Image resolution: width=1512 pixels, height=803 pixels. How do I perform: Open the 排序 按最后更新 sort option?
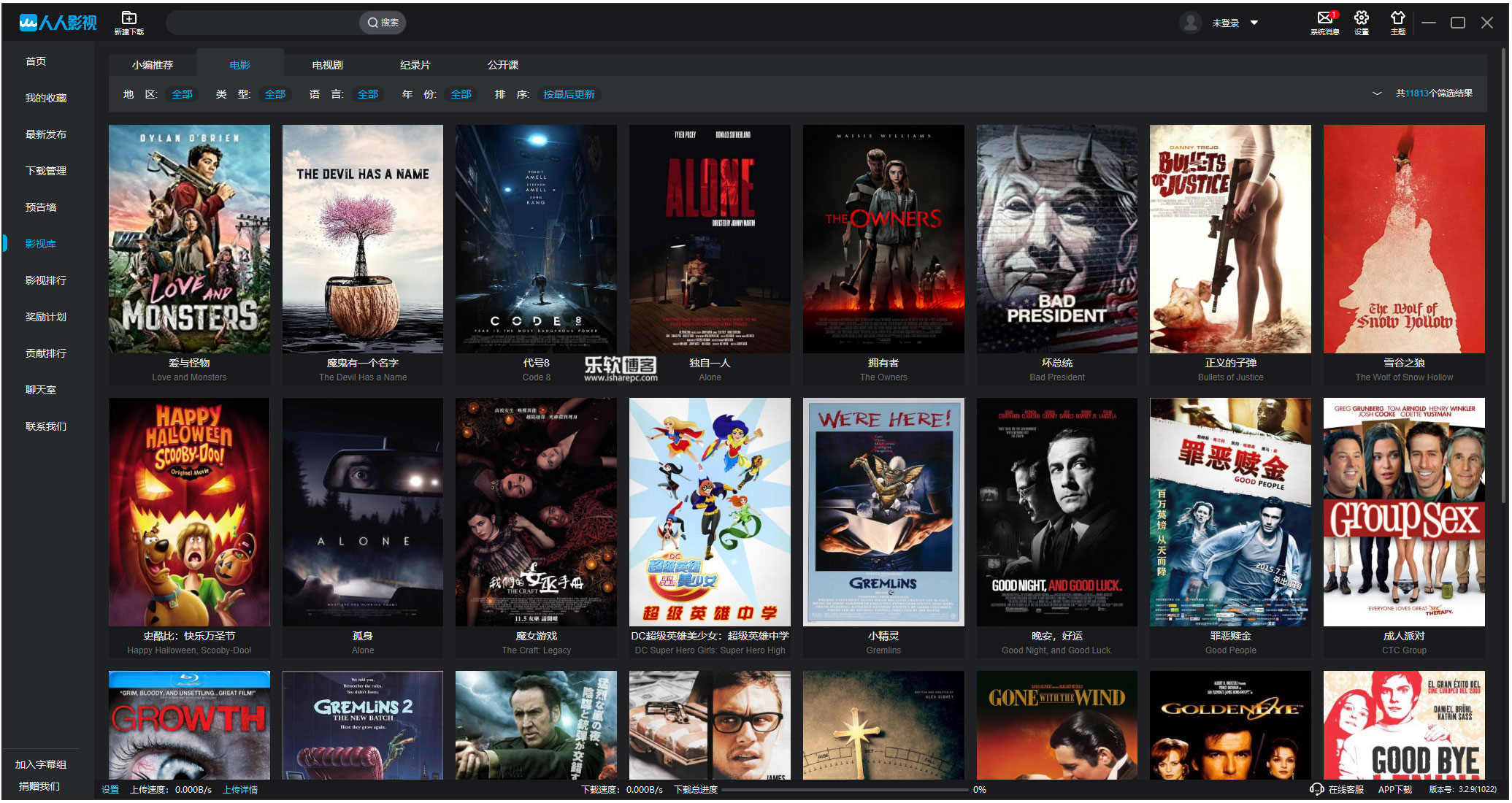tap(569, 94)
